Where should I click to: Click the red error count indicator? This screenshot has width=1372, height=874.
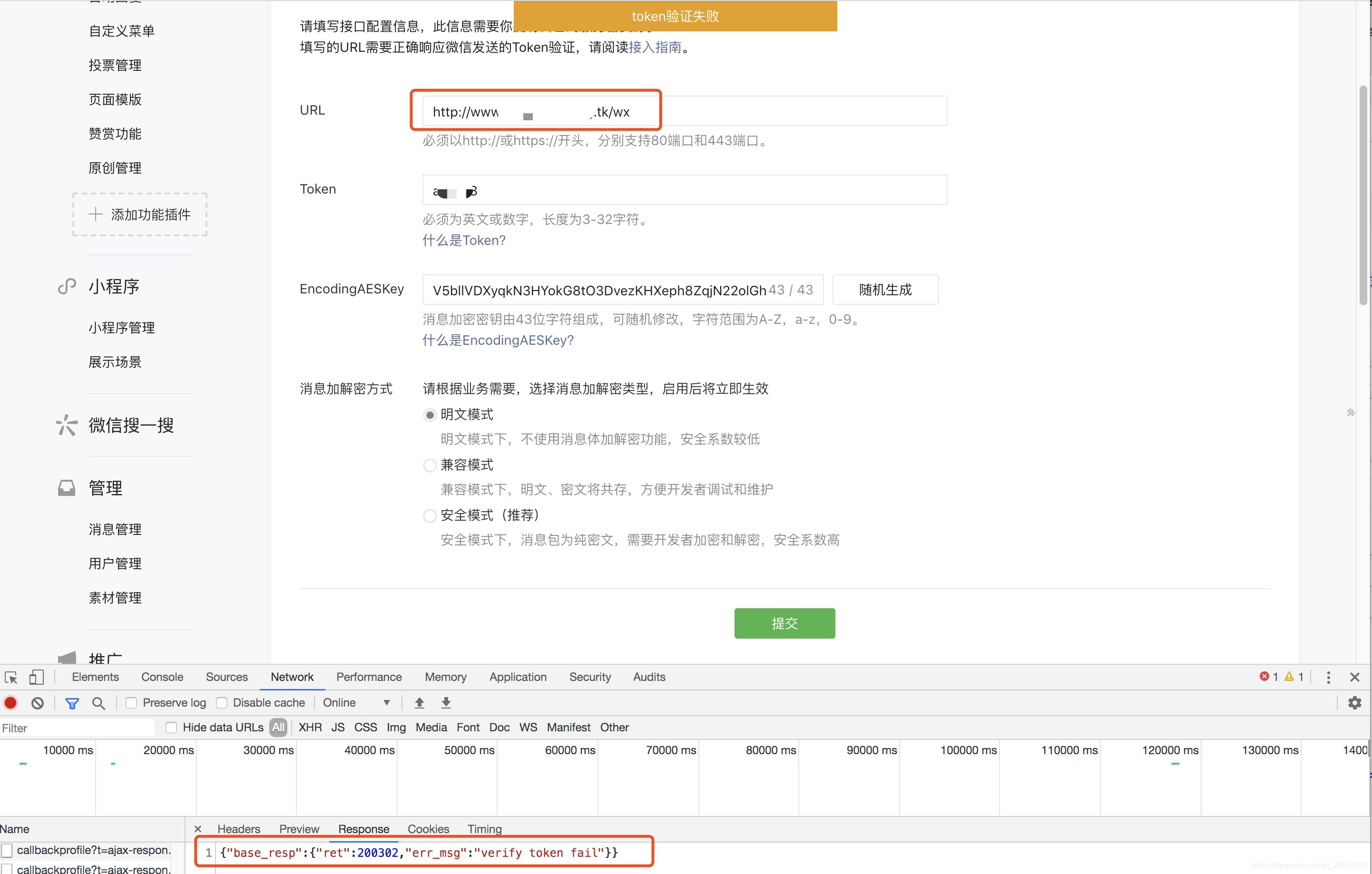tap(1268, 677)
